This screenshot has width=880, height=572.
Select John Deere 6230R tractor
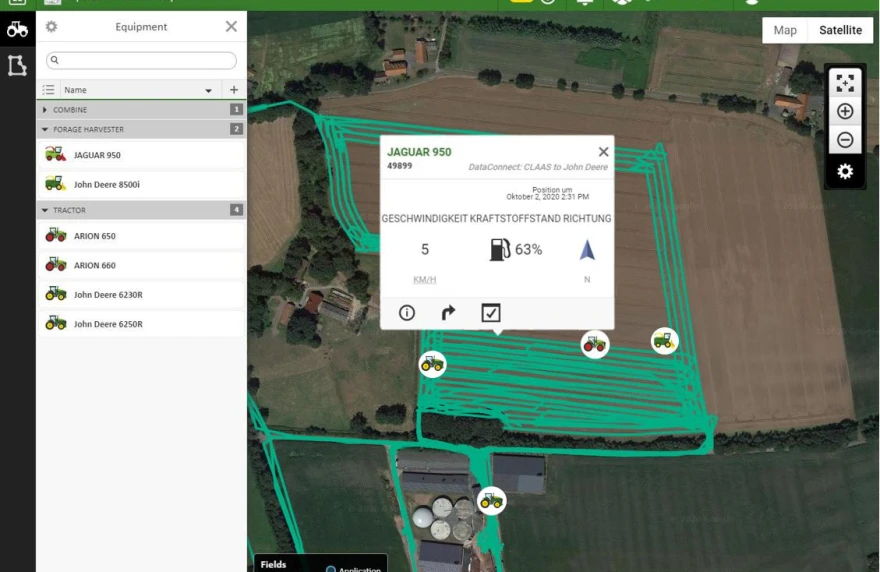click(x=141, y=294)
